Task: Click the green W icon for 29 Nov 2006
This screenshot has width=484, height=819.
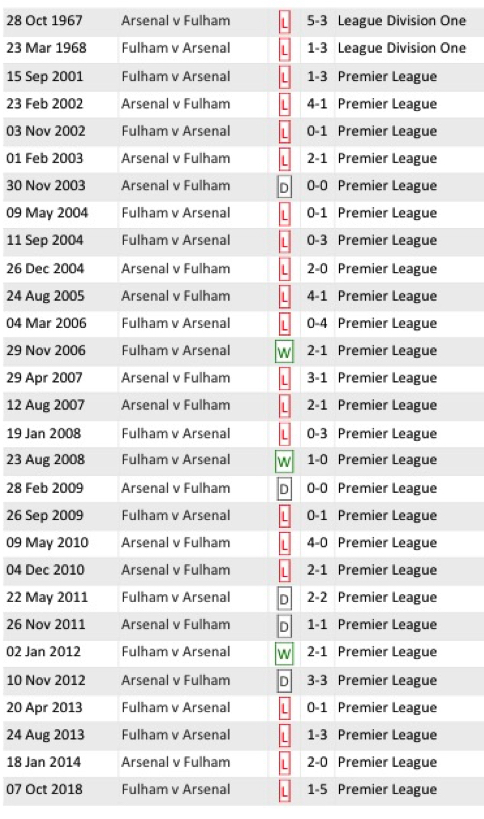Action: coord(284,351)
